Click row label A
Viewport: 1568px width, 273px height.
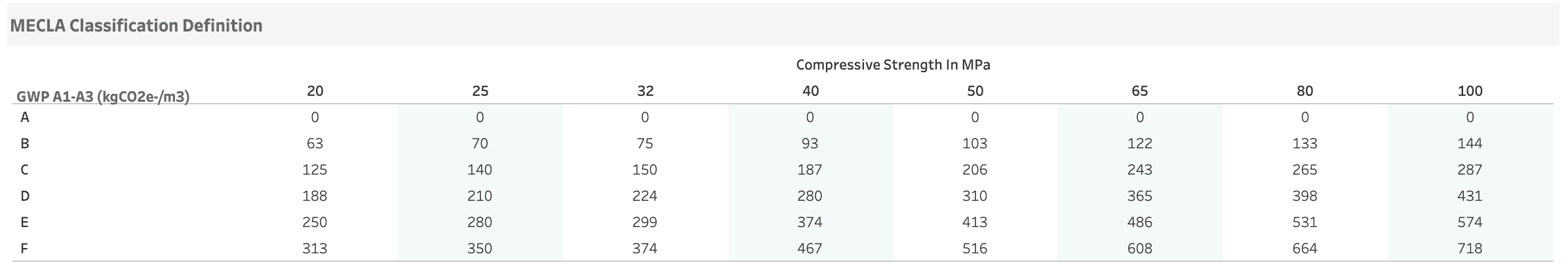25,117
